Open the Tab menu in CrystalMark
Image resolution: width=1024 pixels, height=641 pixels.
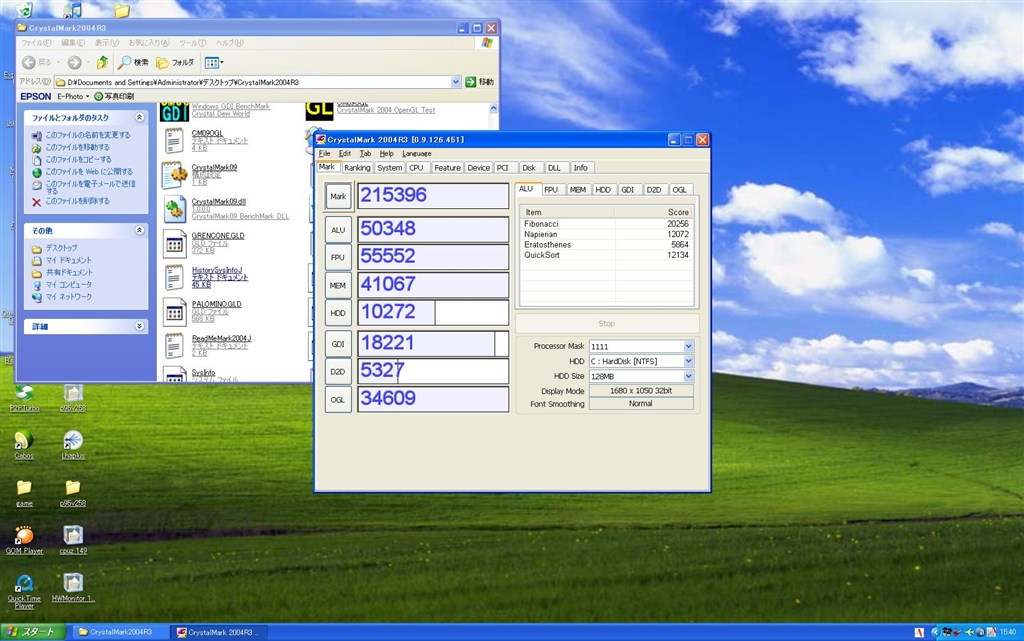365,153
